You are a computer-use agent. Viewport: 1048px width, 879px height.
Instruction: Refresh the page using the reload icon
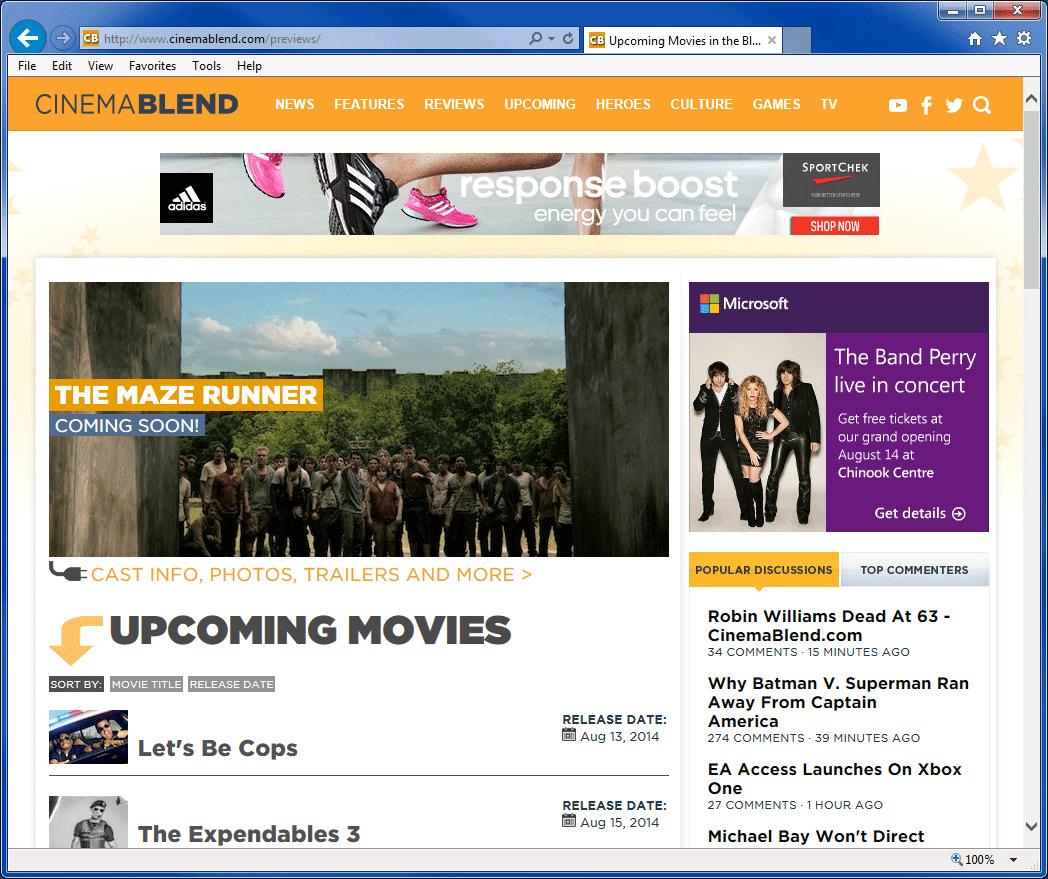point(568,39)
